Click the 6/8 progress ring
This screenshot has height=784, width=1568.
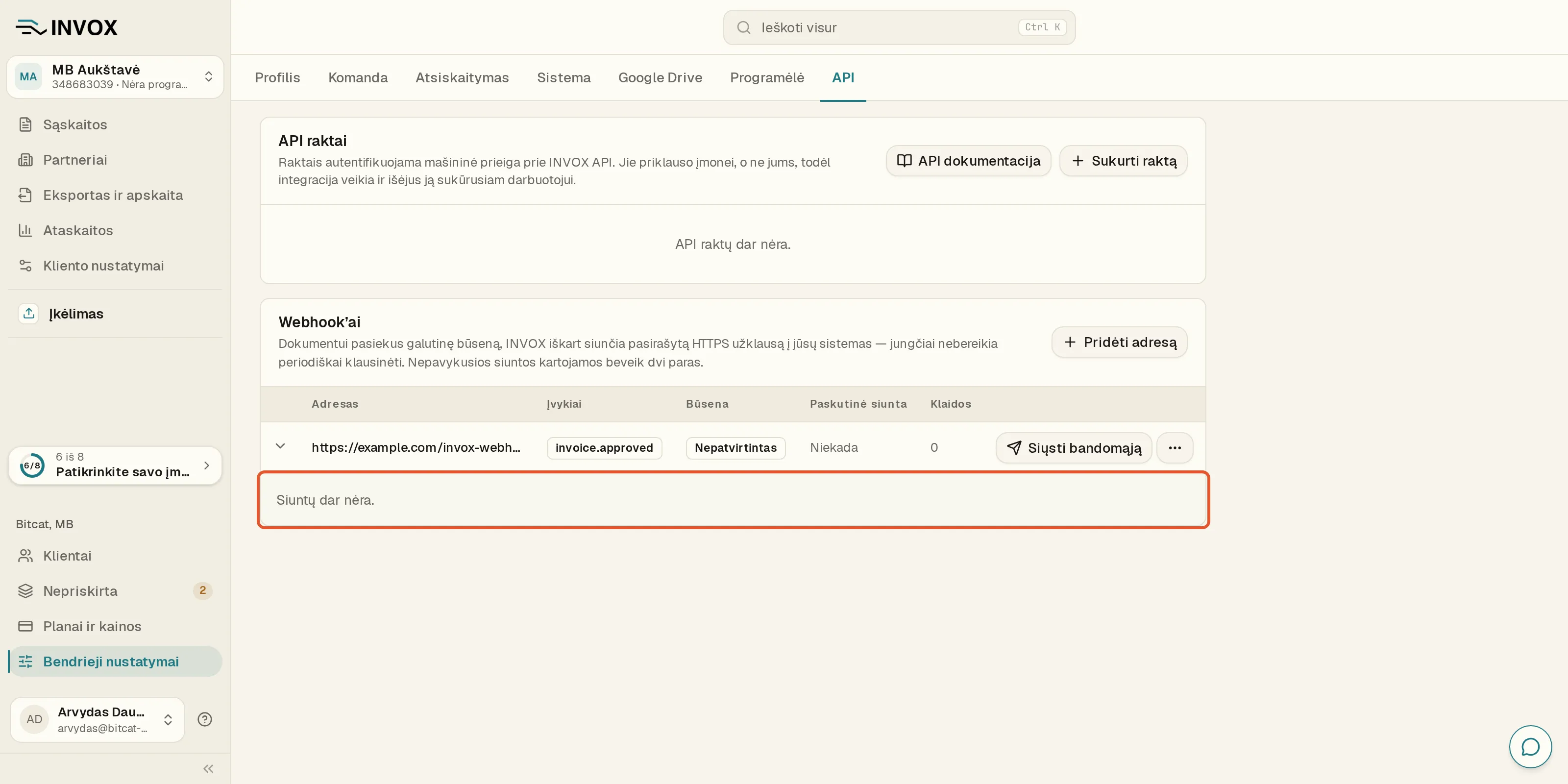click(x=32, y=465)
